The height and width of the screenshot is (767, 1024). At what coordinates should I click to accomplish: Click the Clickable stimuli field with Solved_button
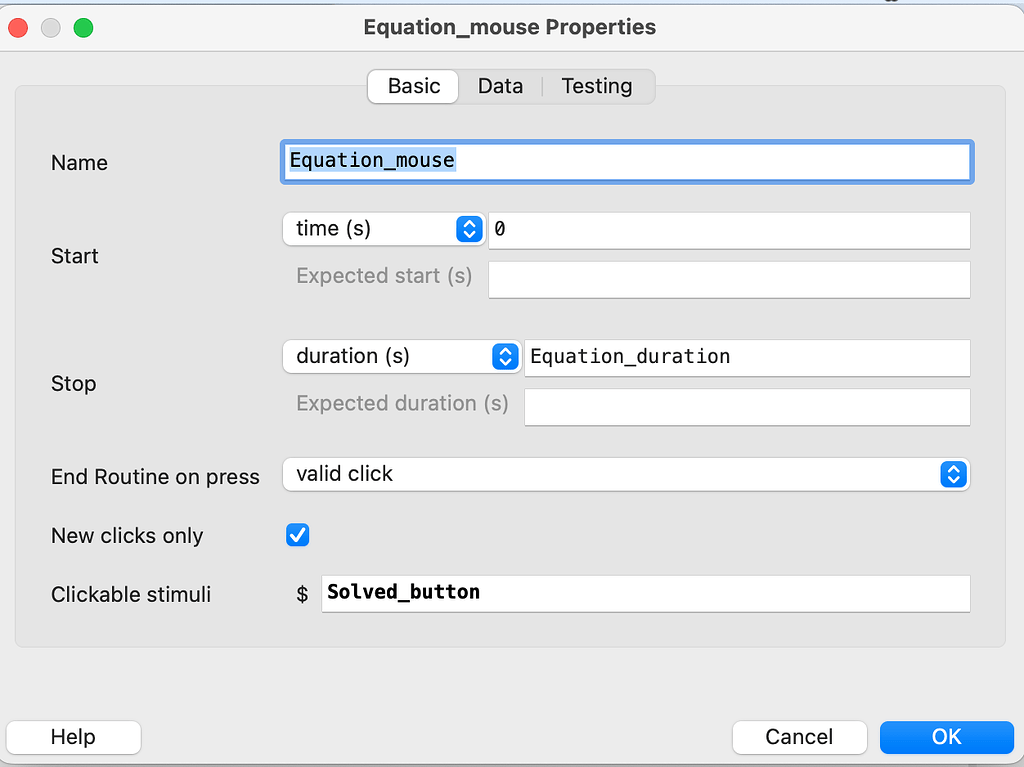tap(646, 593)
